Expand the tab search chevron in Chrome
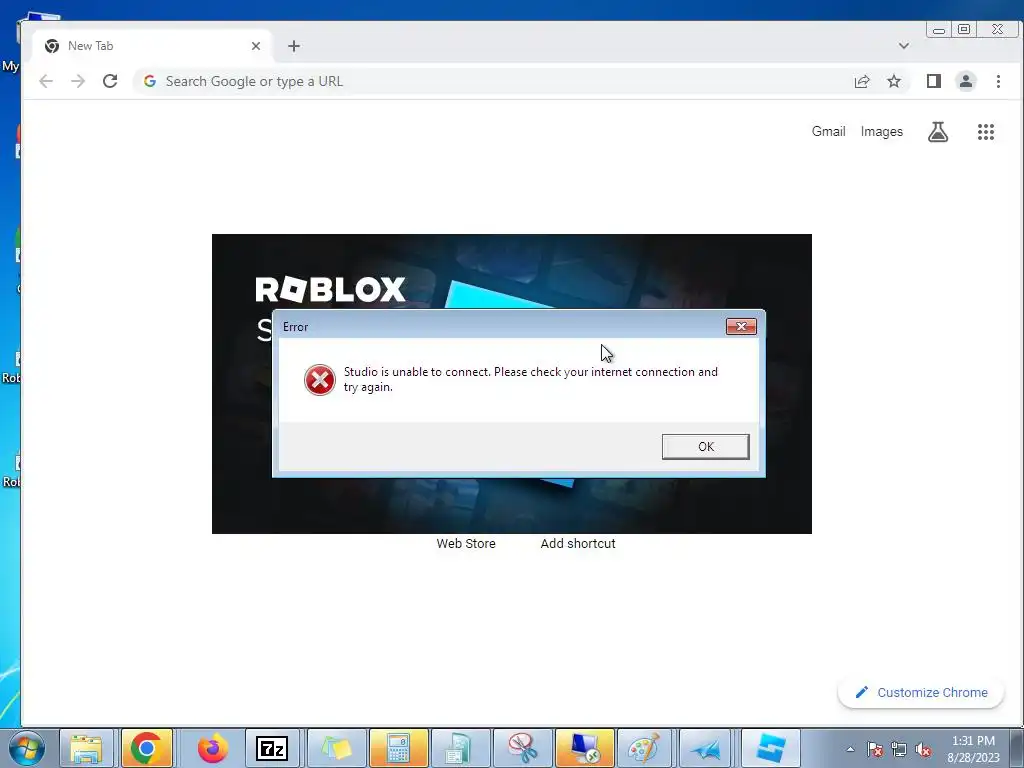 coord(904,46)
